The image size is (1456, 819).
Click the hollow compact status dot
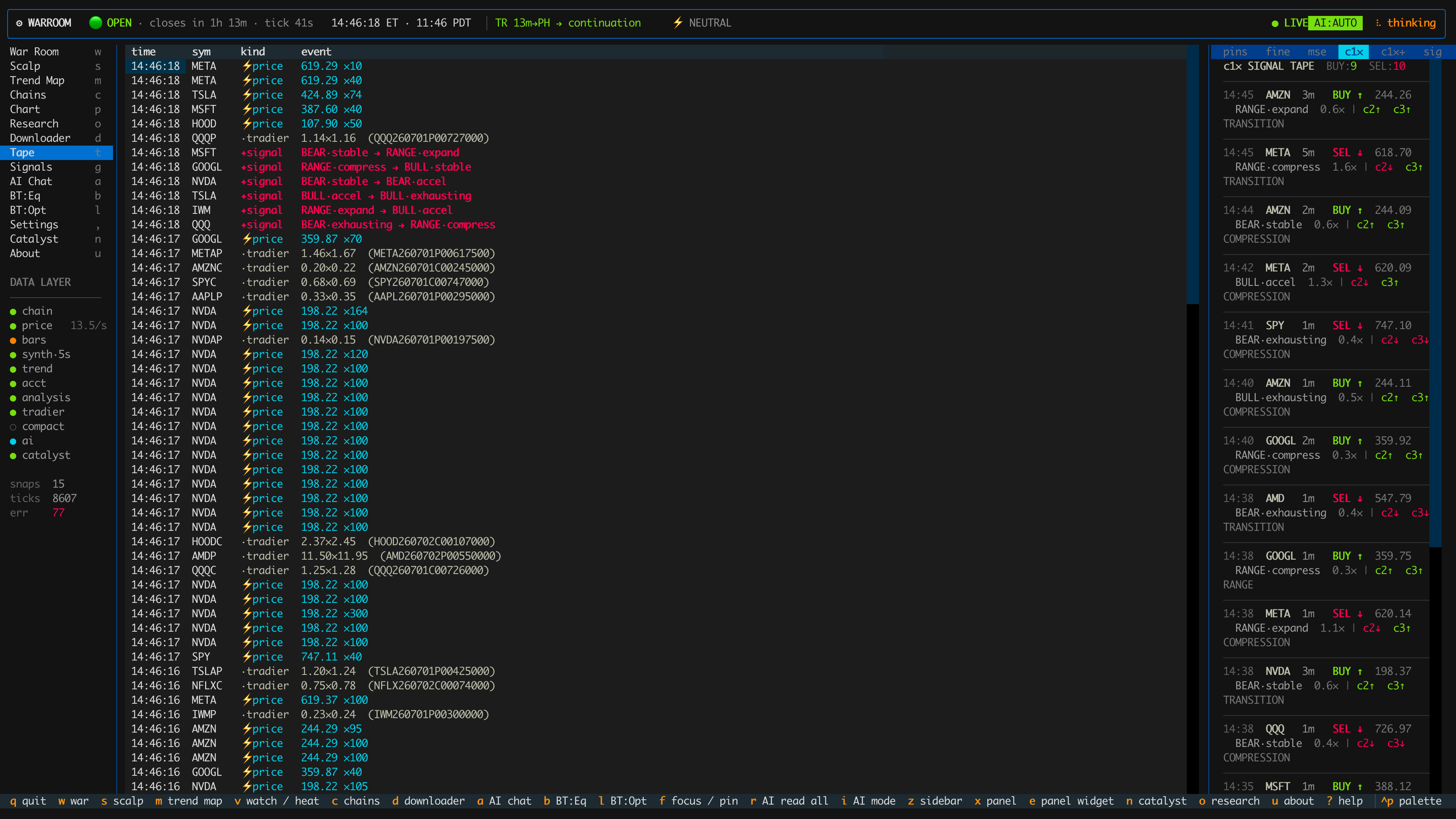coord(13,427)
